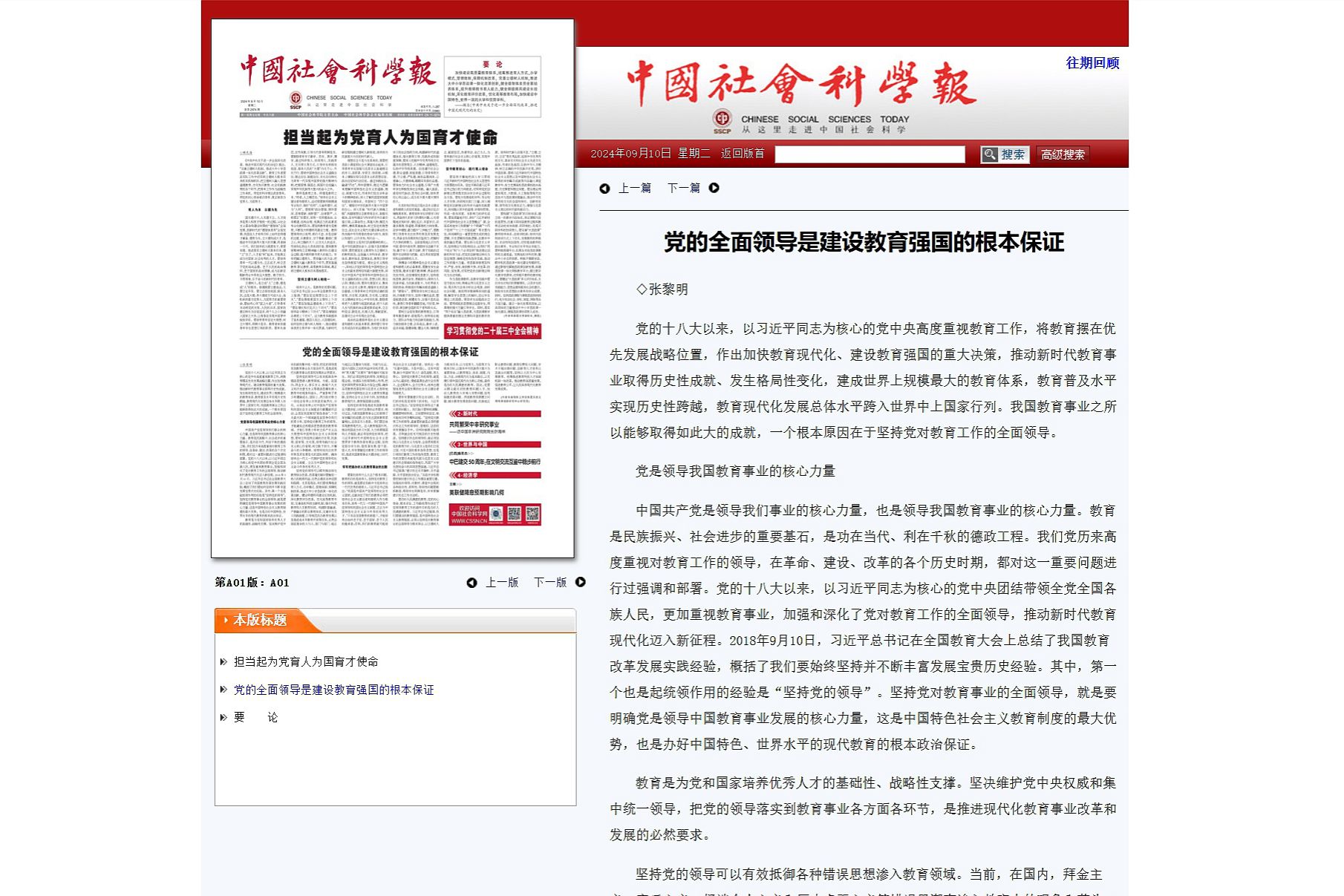The height and width of the screenshot is (896, 1344).
Task: Open the 往期回顾 past issues link
Action: pyautogui.click(x=1092, y=63)
